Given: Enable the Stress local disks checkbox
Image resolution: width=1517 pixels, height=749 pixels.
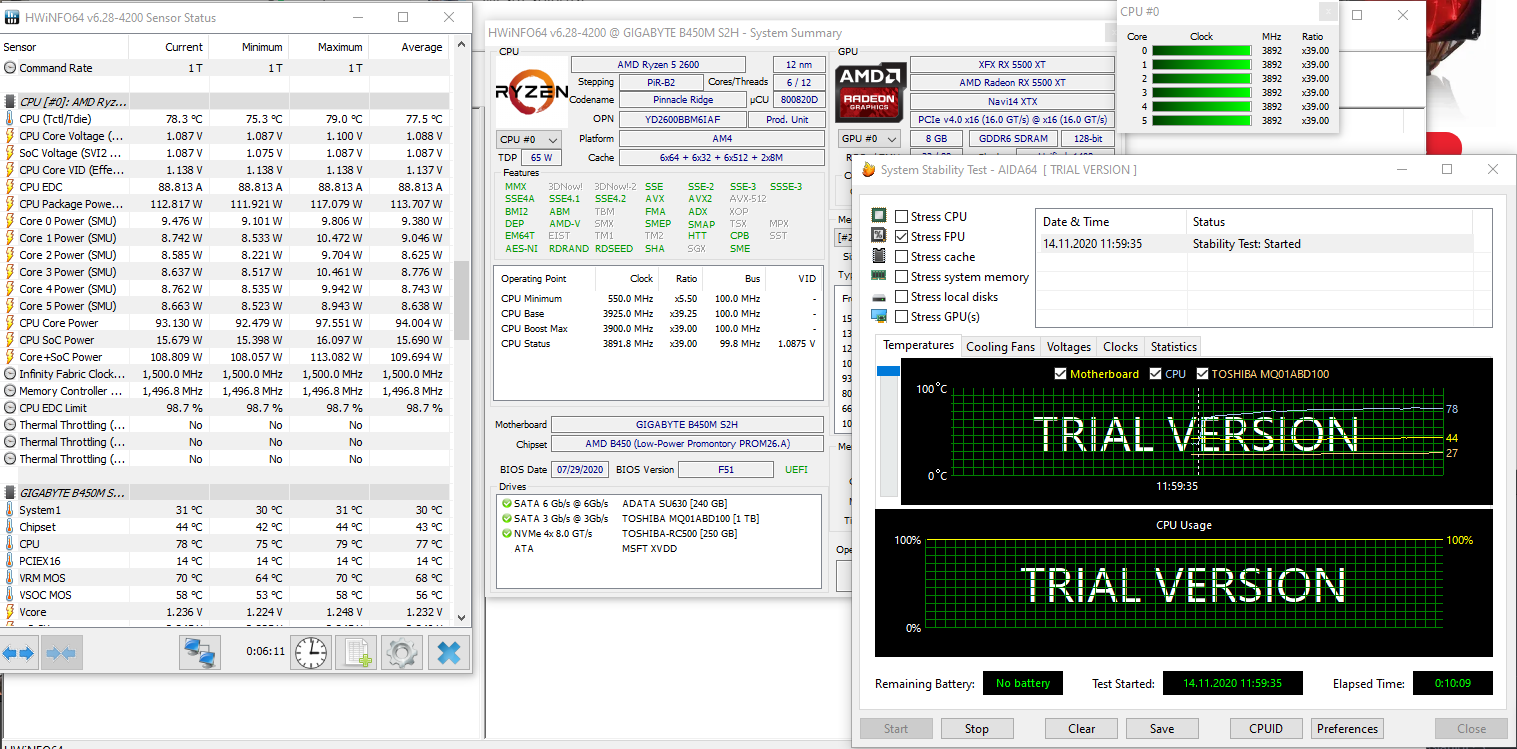Looking at the screenshot, I should pos(902,297).
